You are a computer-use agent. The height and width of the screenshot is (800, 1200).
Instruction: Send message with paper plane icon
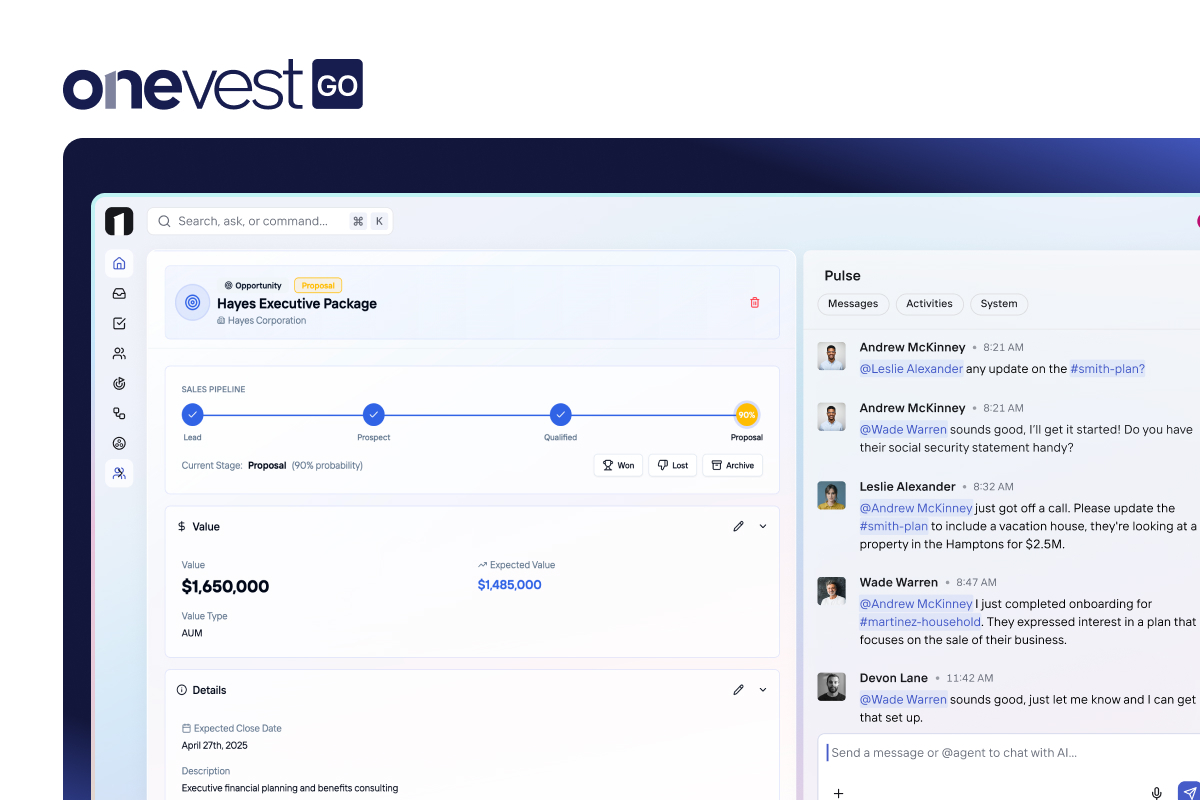click(x=1189, y=792)
